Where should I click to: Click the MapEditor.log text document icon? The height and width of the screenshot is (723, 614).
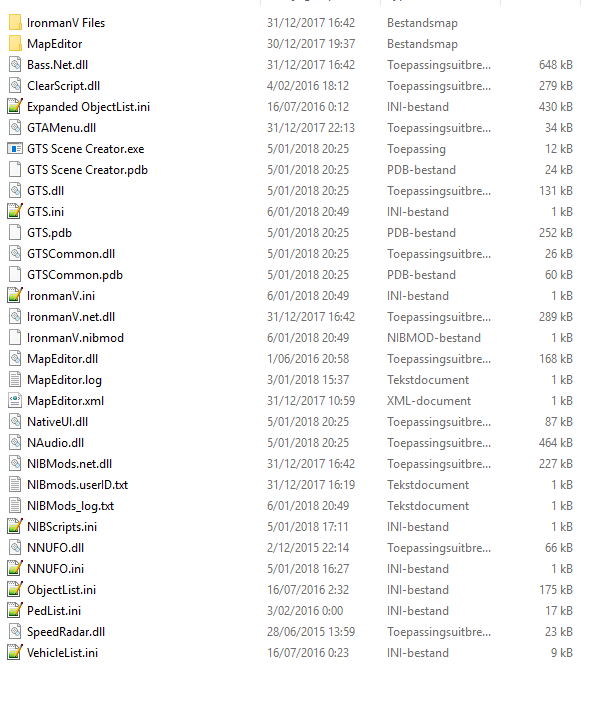15,379
